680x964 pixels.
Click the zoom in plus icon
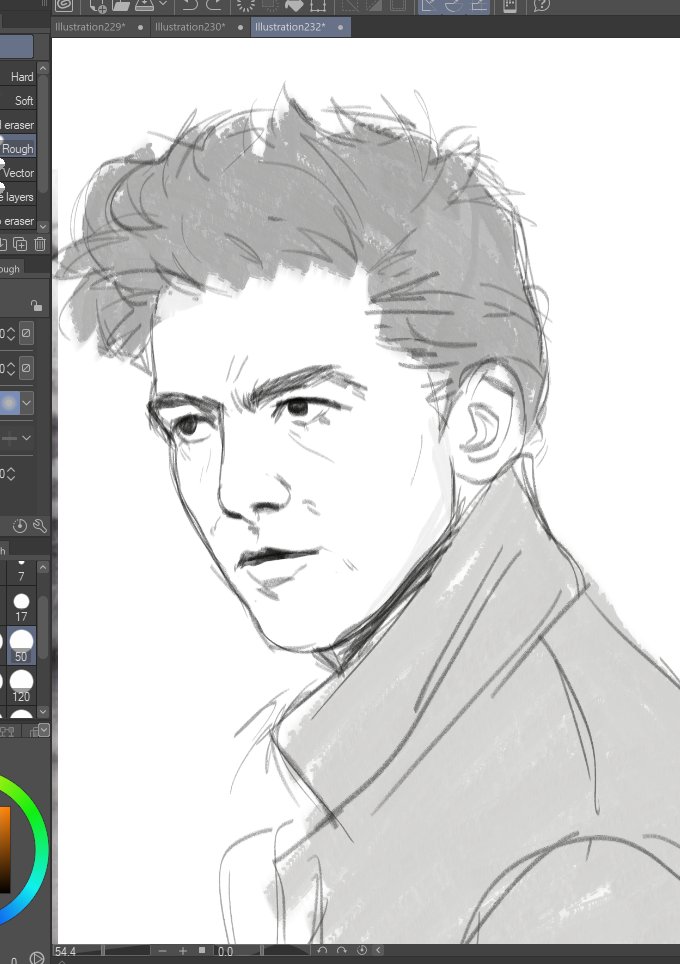click(x=183, y=951)
